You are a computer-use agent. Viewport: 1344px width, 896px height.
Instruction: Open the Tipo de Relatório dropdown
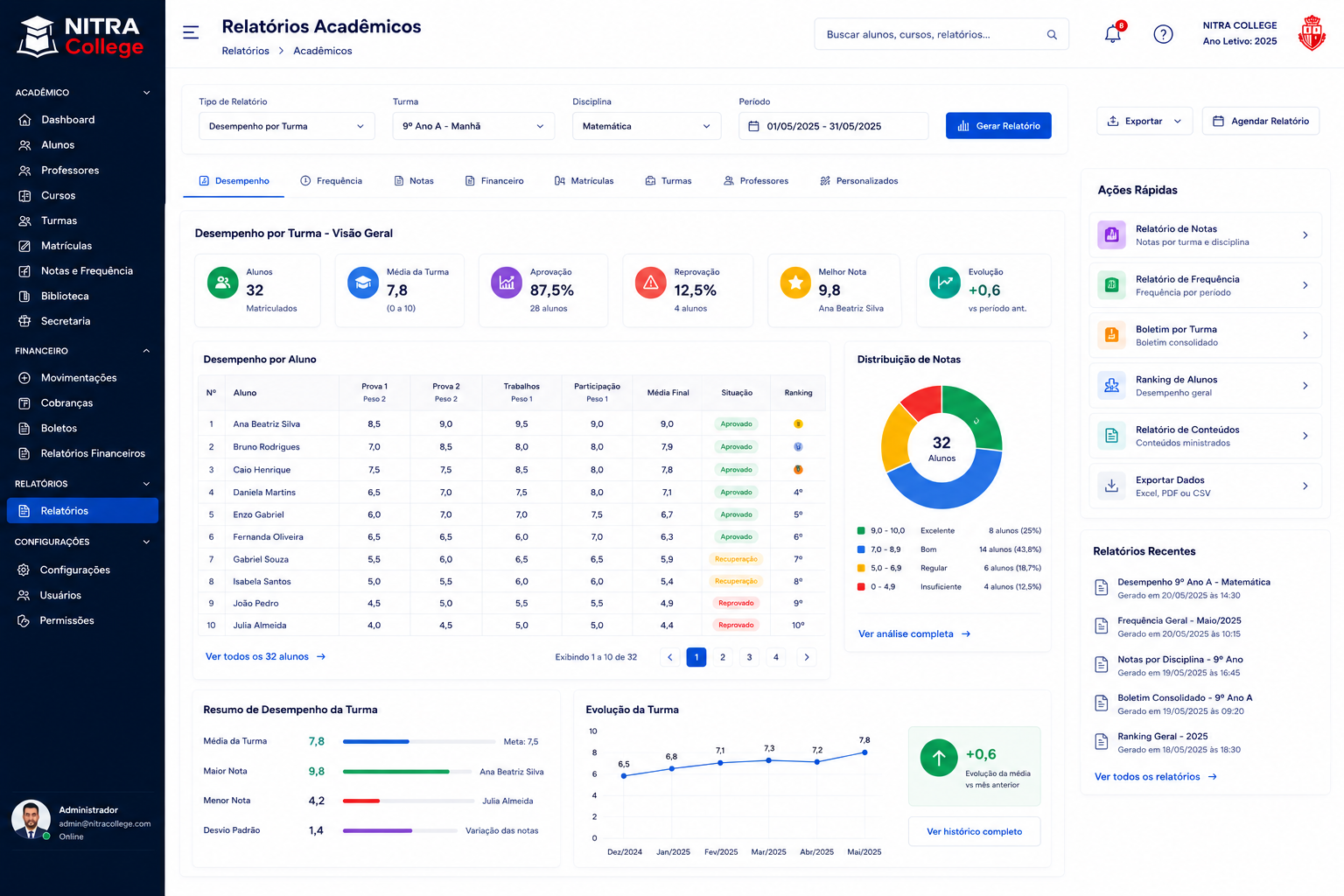287,126
